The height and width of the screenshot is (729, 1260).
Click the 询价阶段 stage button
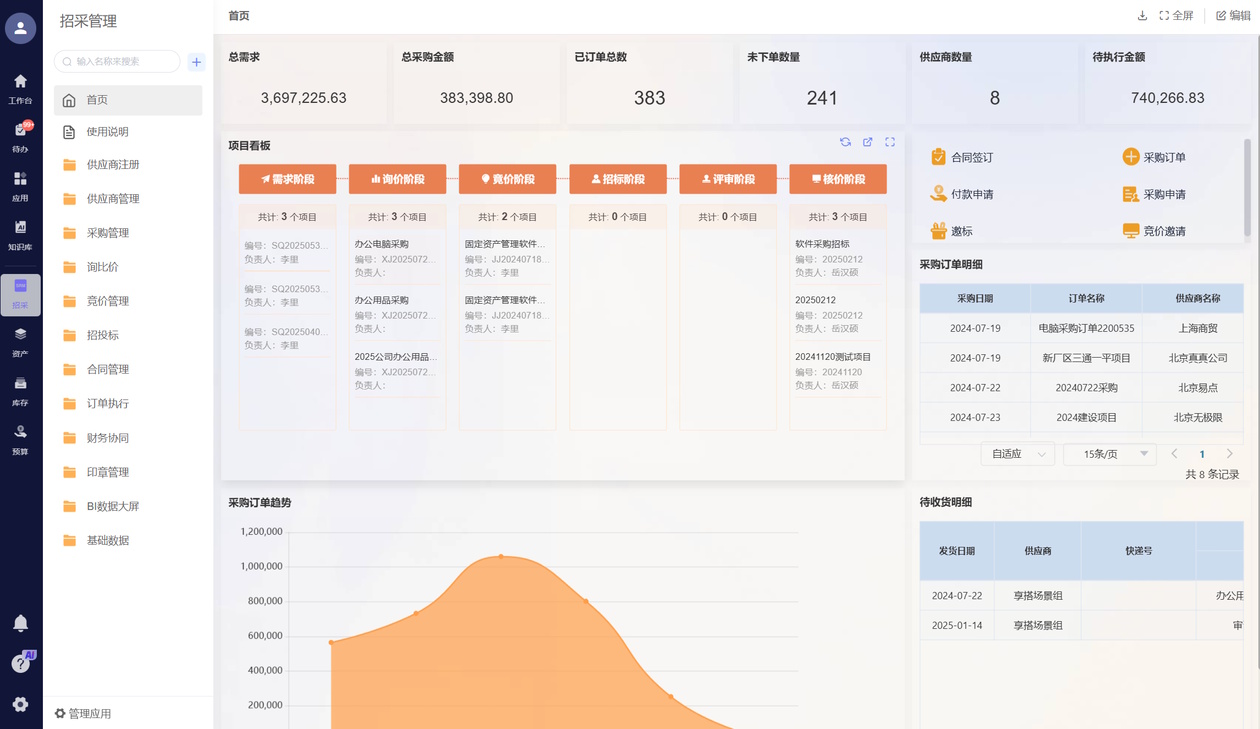(397, 179)
